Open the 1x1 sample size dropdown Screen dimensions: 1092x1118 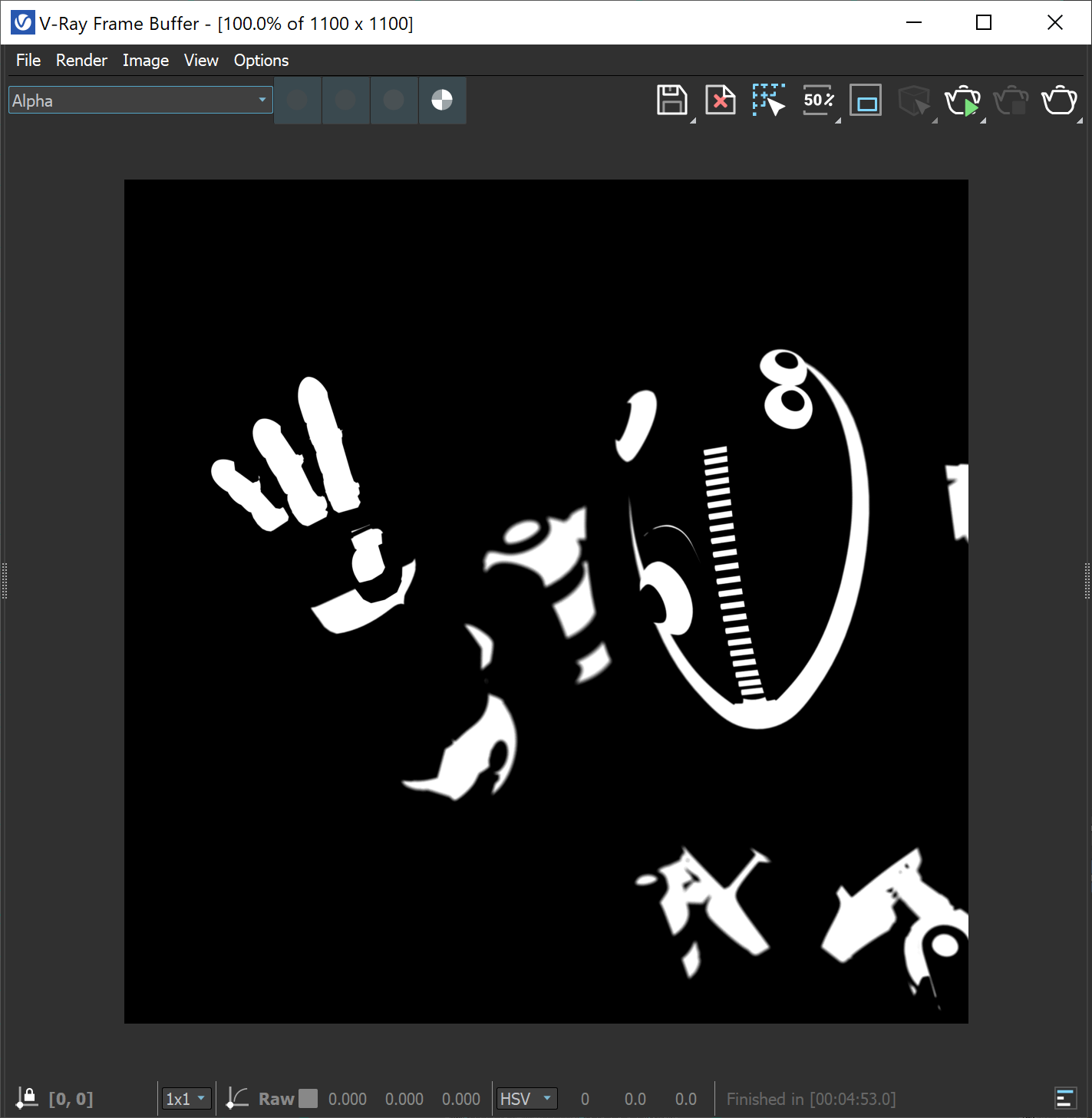click(186, 1099)
